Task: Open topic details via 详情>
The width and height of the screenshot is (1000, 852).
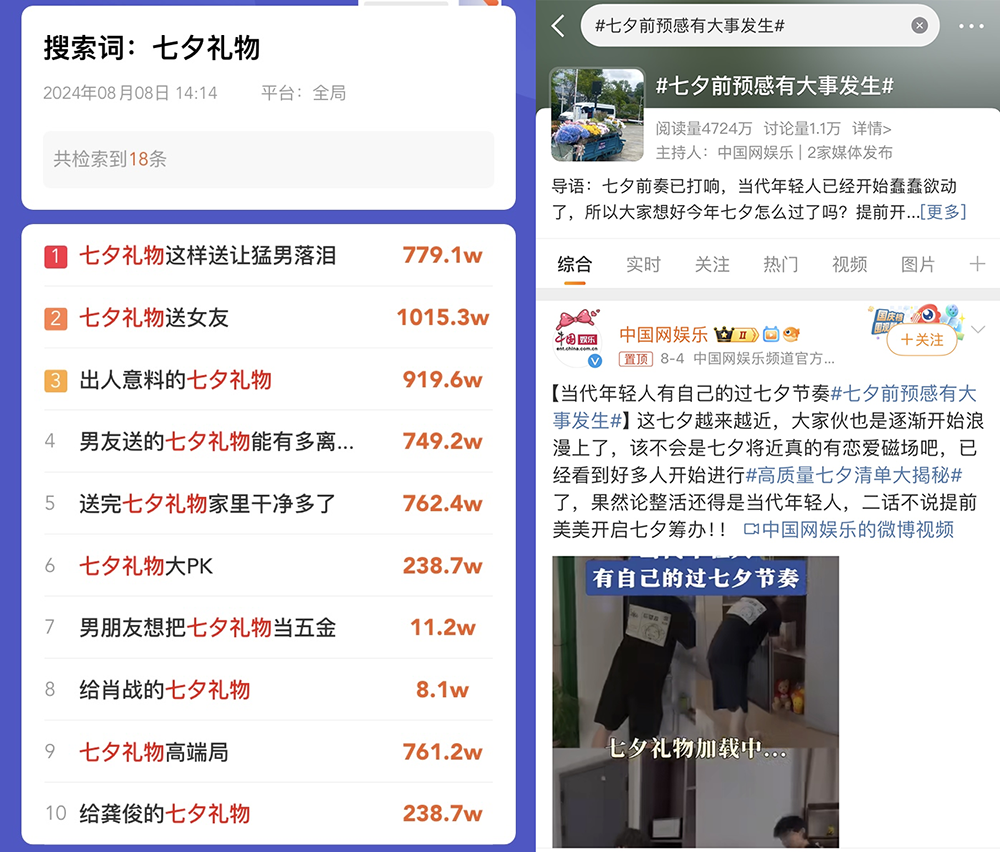Action: click(x=871, y=129)
